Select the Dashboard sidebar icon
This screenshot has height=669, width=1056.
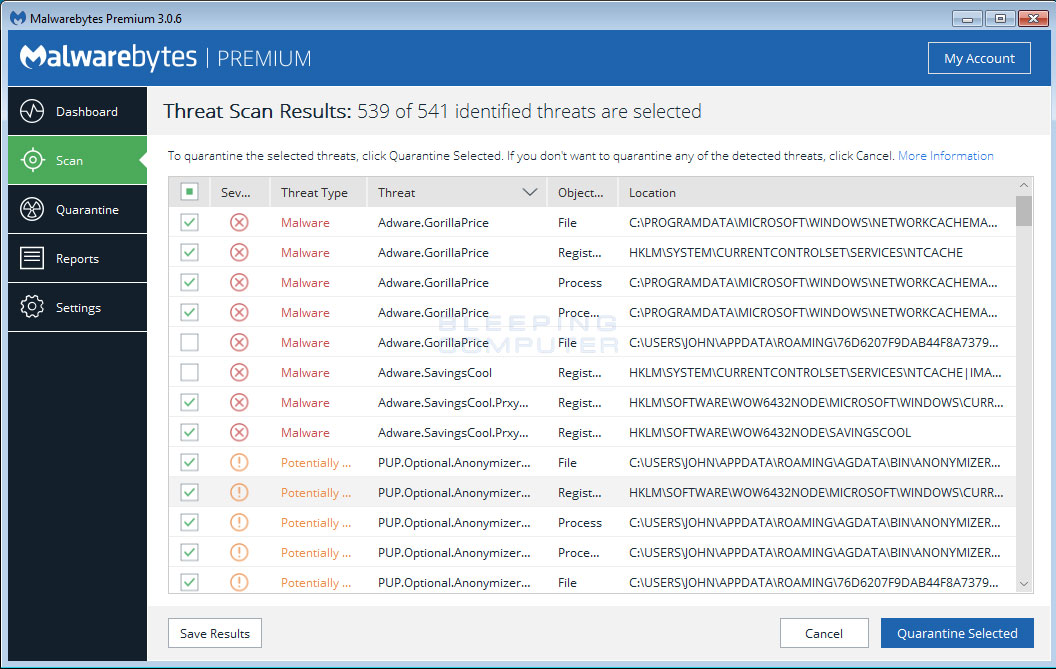(34, 111)
